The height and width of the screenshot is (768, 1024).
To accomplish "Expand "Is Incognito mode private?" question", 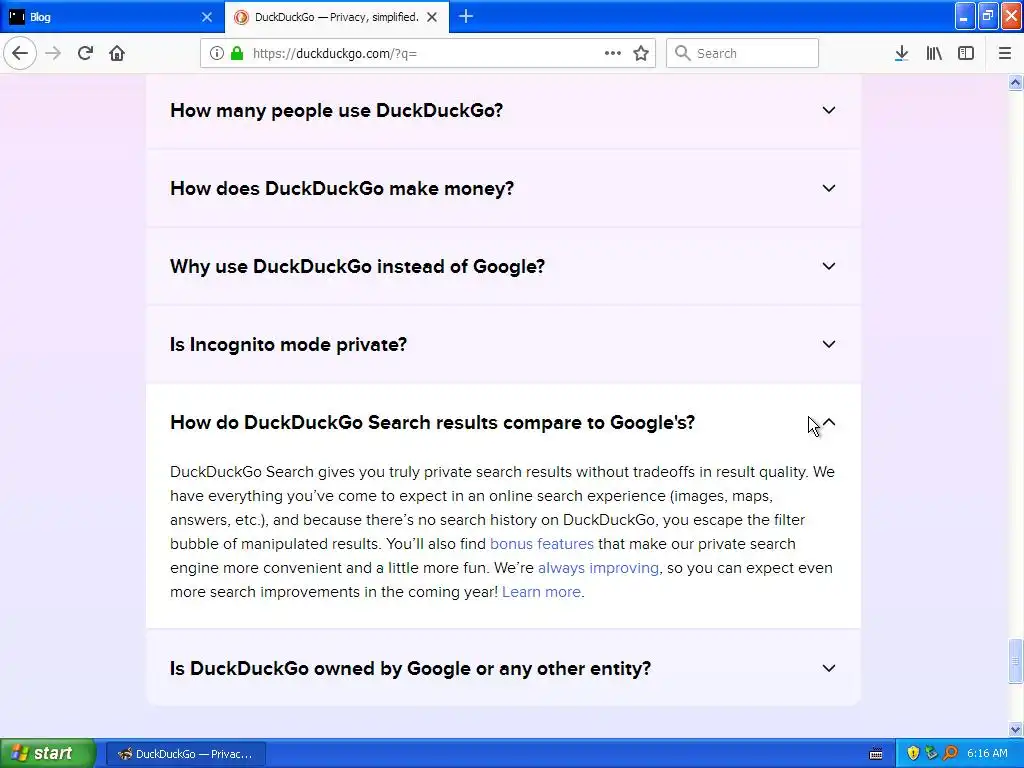I will (503, 345).
